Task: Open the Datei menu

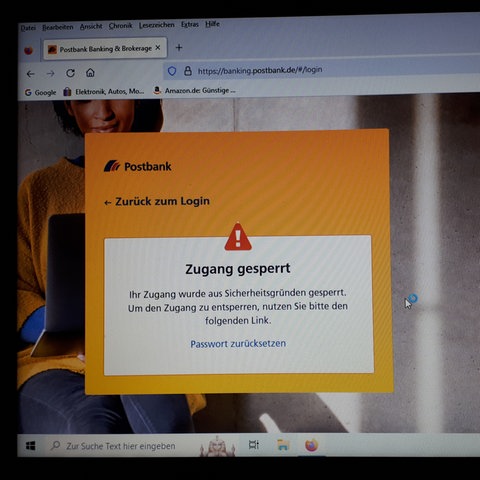Action: coord(28,28)
